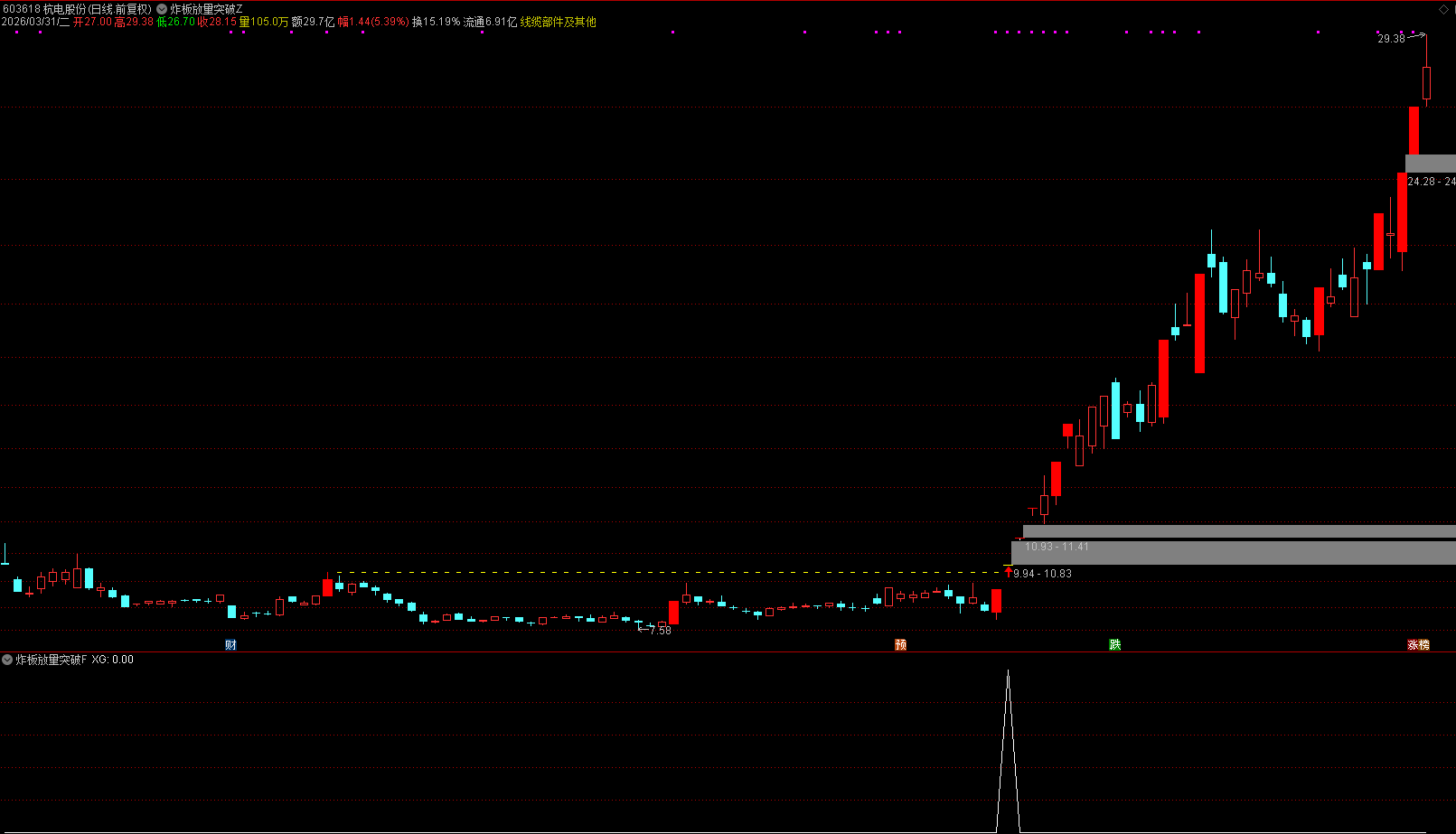Click the change value 幅1.44(5.39%)
The width and height of the screenshot is (1456, 834).
[373, 22]
